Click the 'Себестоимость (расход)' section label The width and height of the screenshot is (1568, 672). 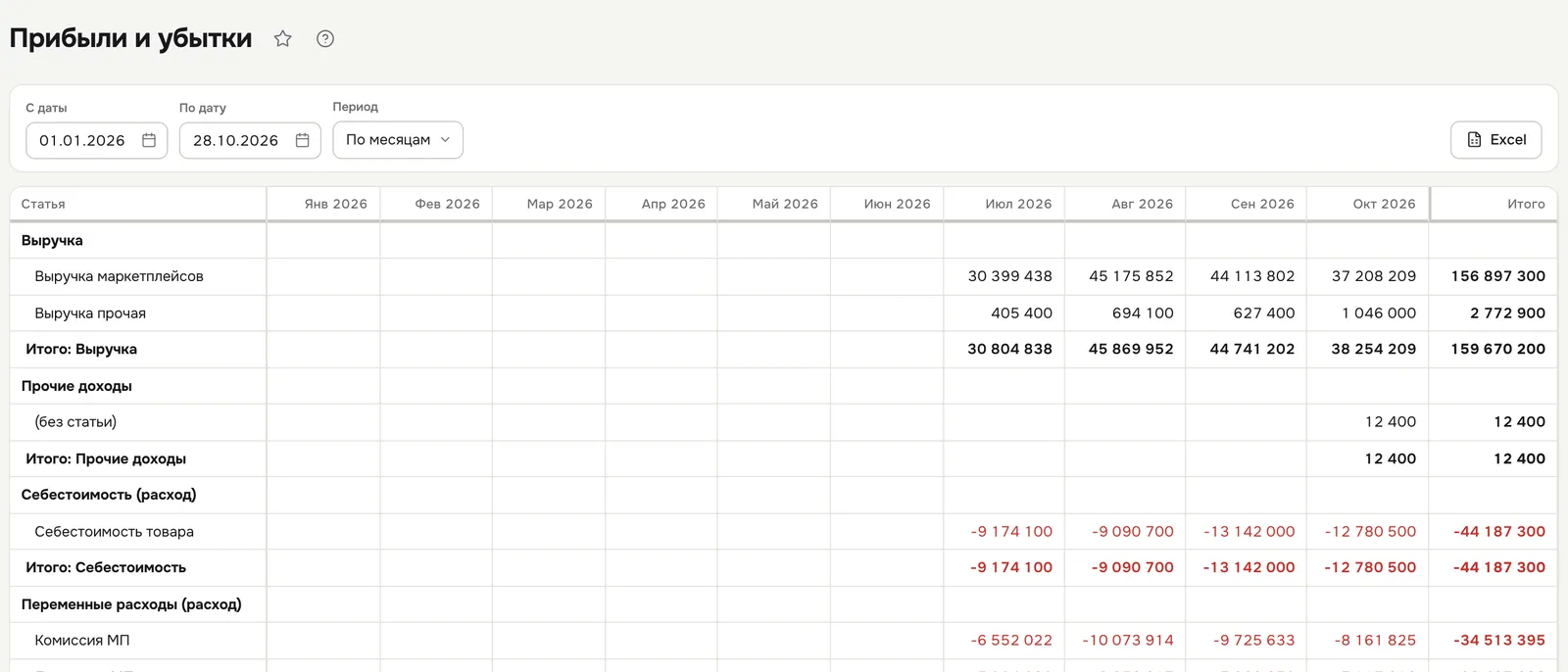(109, 495)
